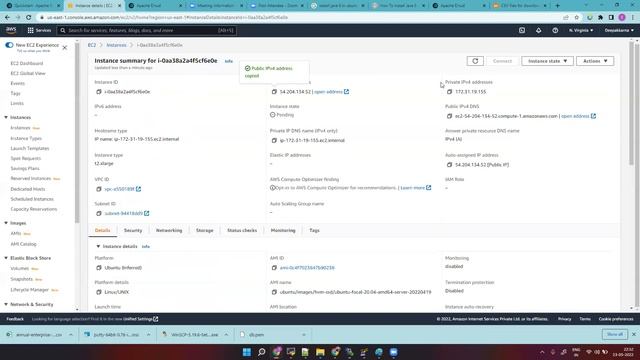This screenshot has height=360, width=640.
Task: Toggle the New EC2 Experience switch
Action: (x=9, y=45)
